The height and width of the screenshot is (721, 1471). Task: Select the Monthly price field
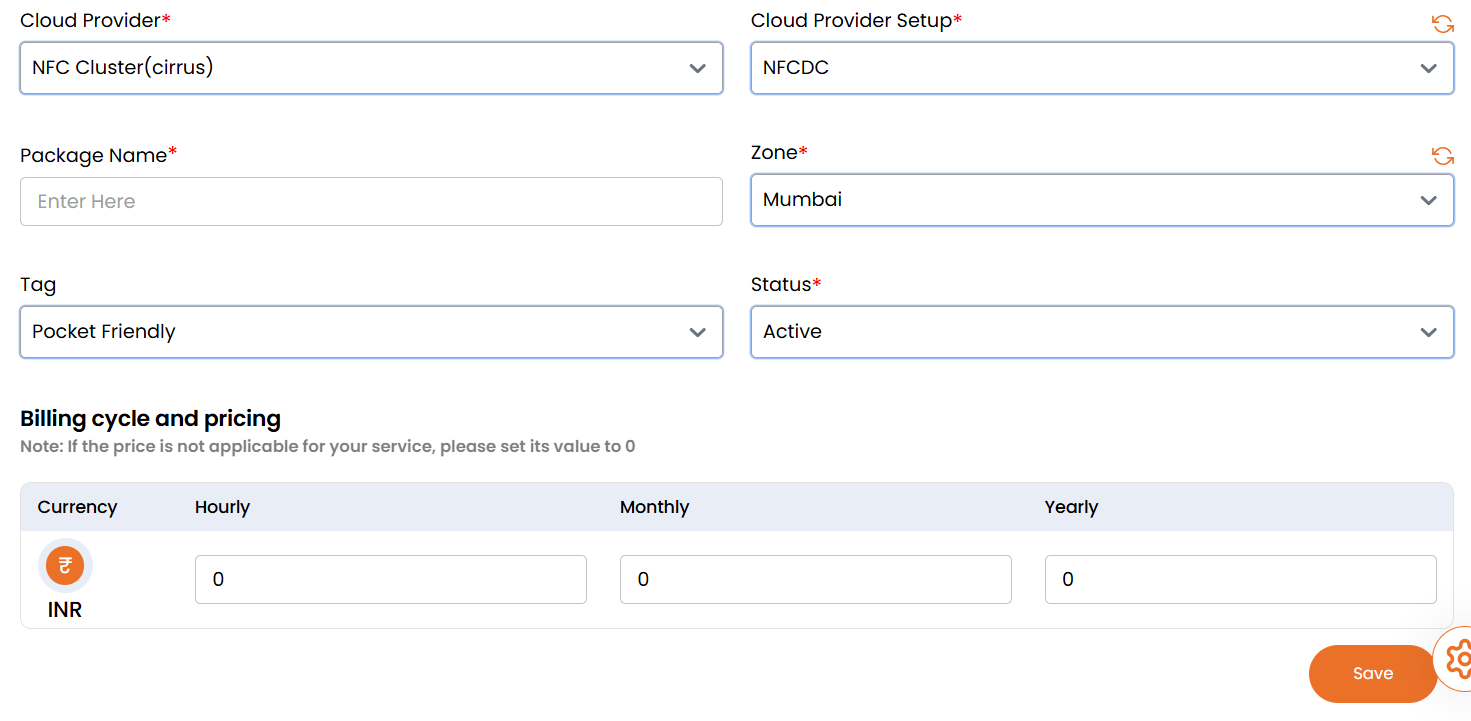815,580
